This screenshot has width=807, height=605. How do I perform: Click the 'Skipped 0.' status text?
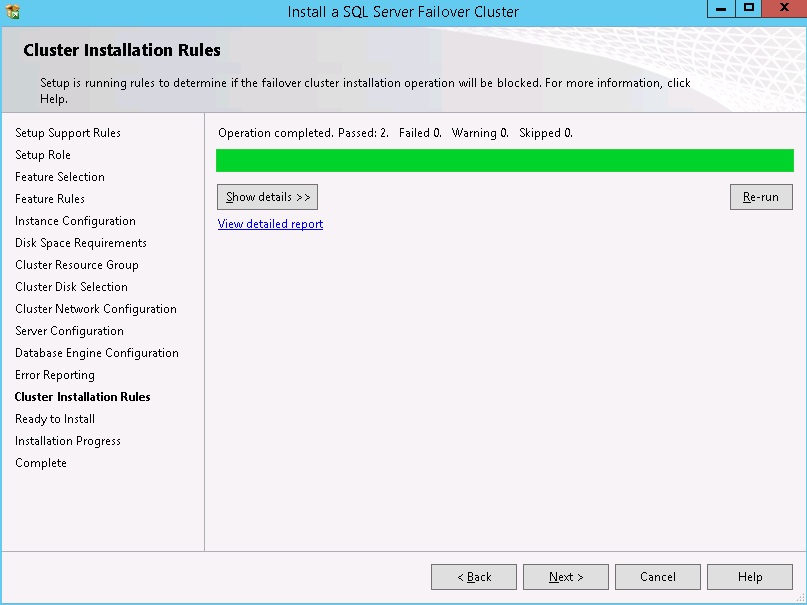click(x=546, y=133)
